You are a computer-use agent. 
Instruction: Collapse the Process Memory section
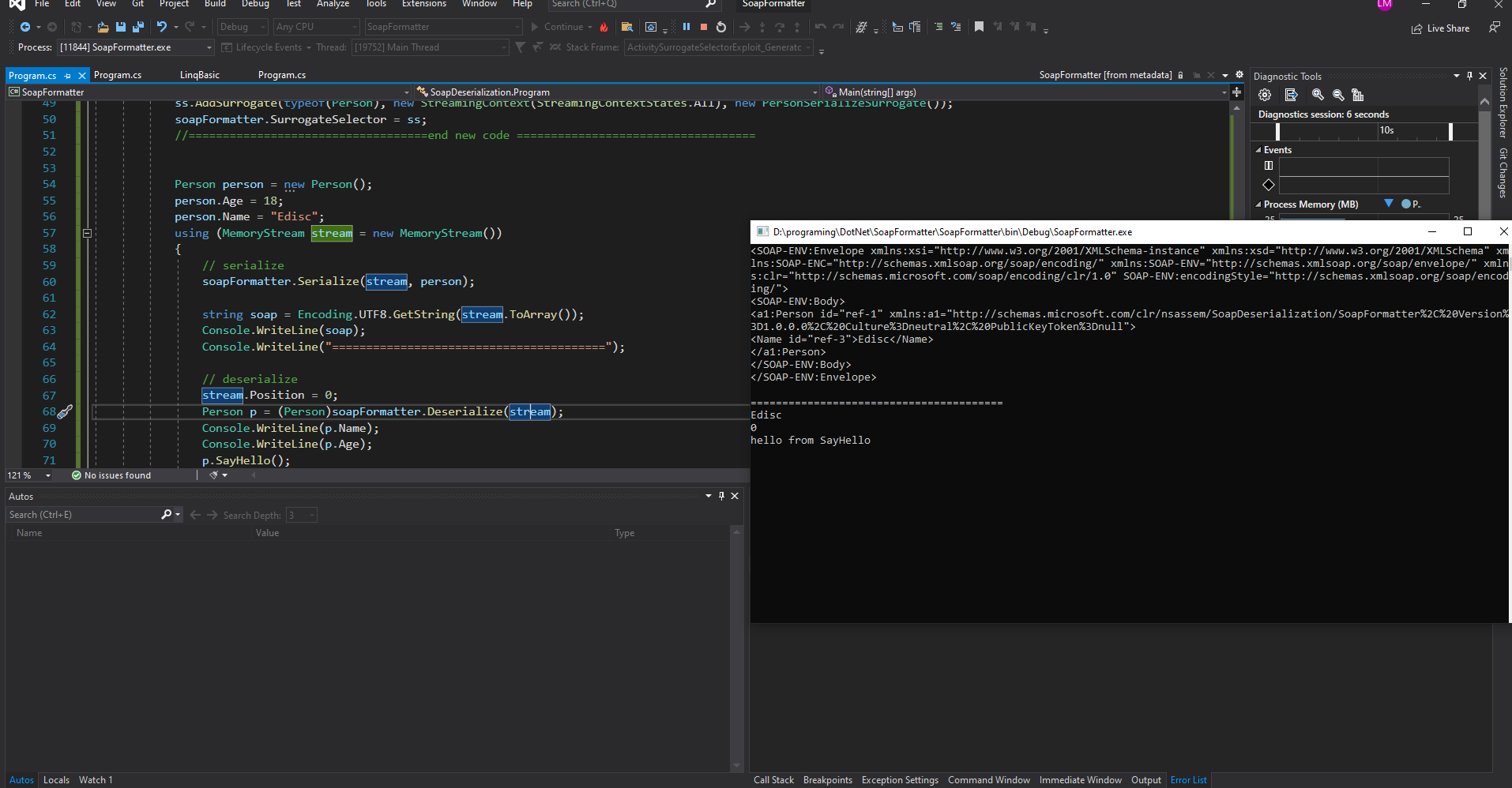(x=1258, y=205)
